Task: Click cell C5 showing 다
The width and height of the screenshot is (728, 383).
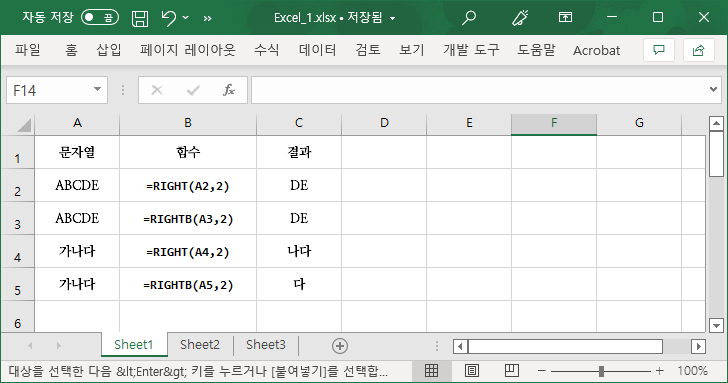Action: (299, 284)
